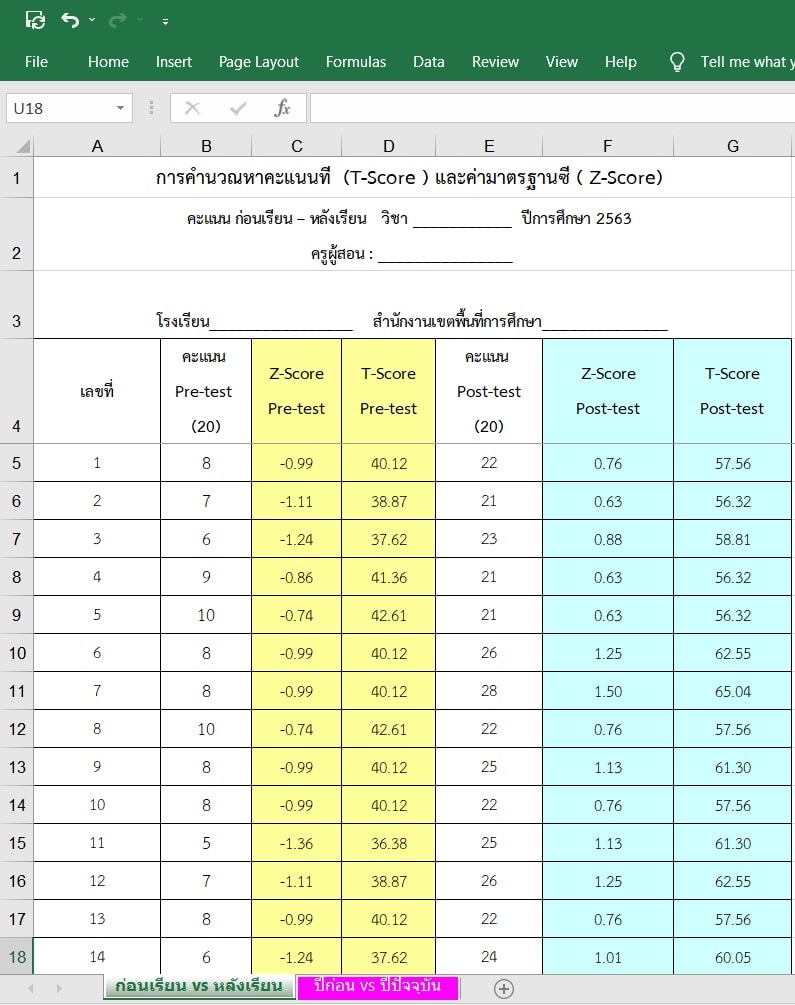
Task: Switch to the Data ribbon tab
Action: 429,62
